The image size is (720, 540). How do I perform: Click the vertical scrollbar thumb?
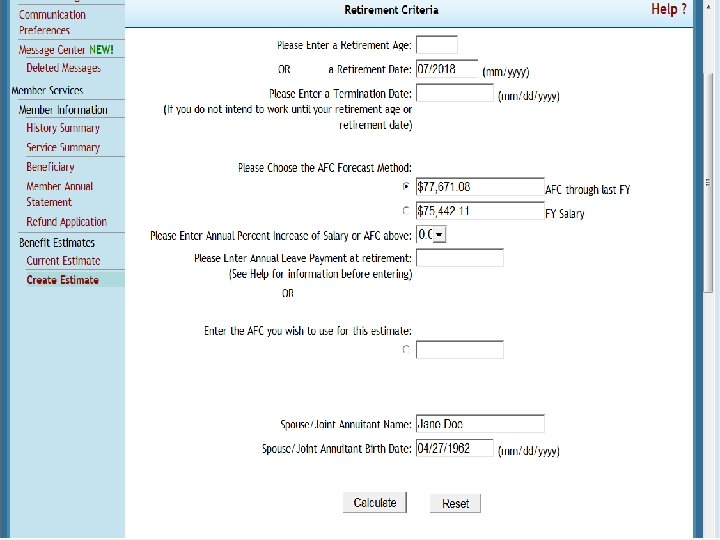point(709,182)
